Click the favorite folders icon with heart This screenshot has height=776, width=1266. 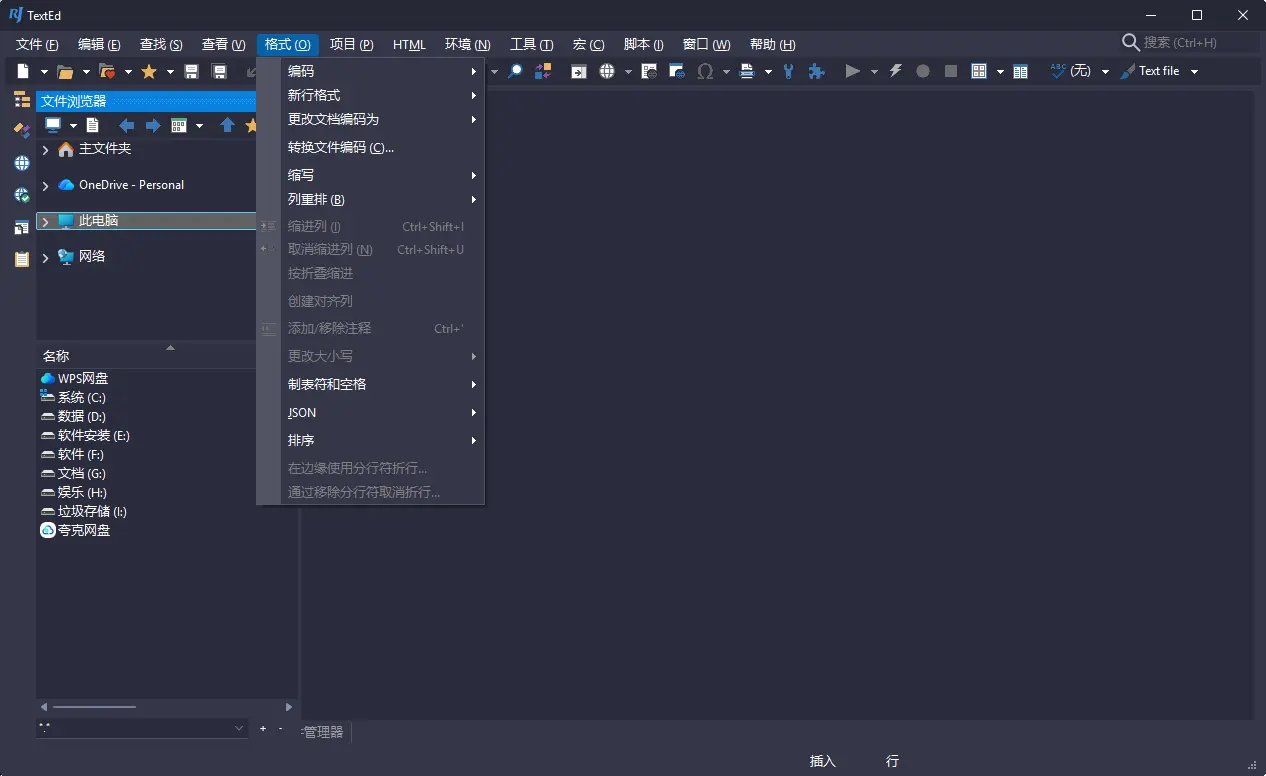107,71
